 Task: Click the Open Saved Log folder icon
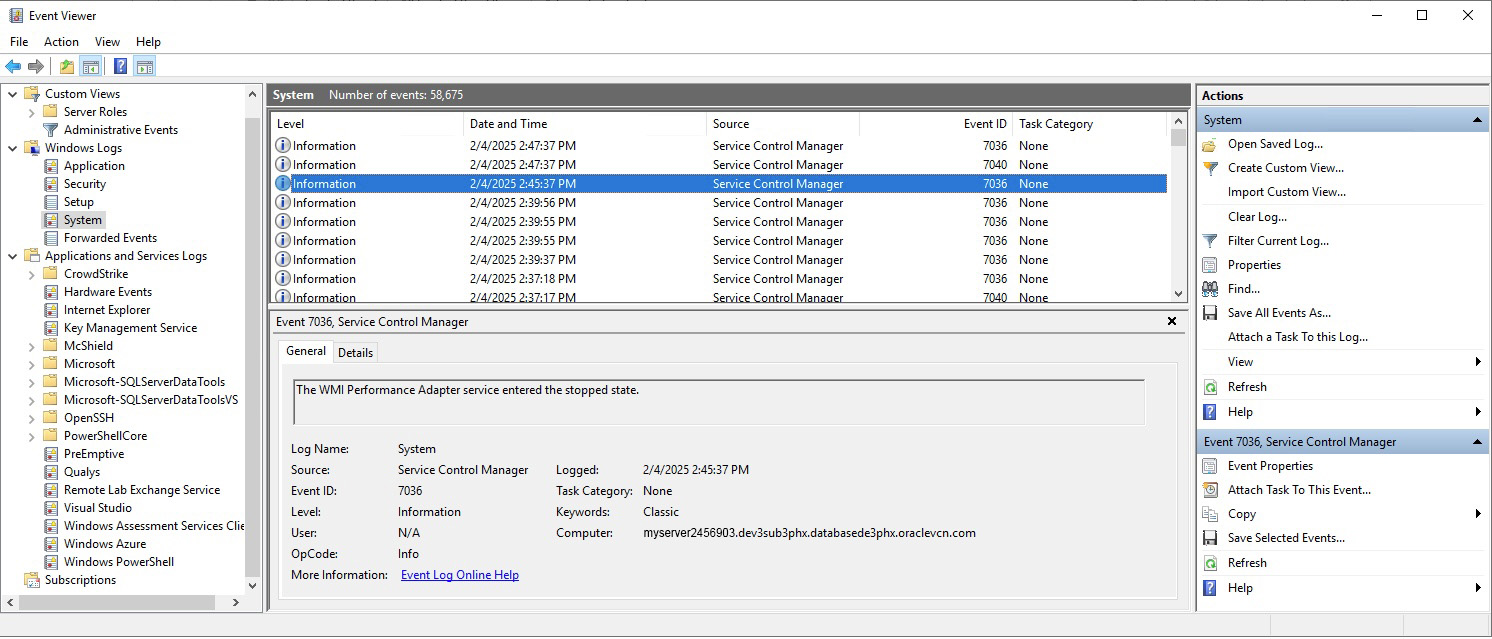(1210, 144)
